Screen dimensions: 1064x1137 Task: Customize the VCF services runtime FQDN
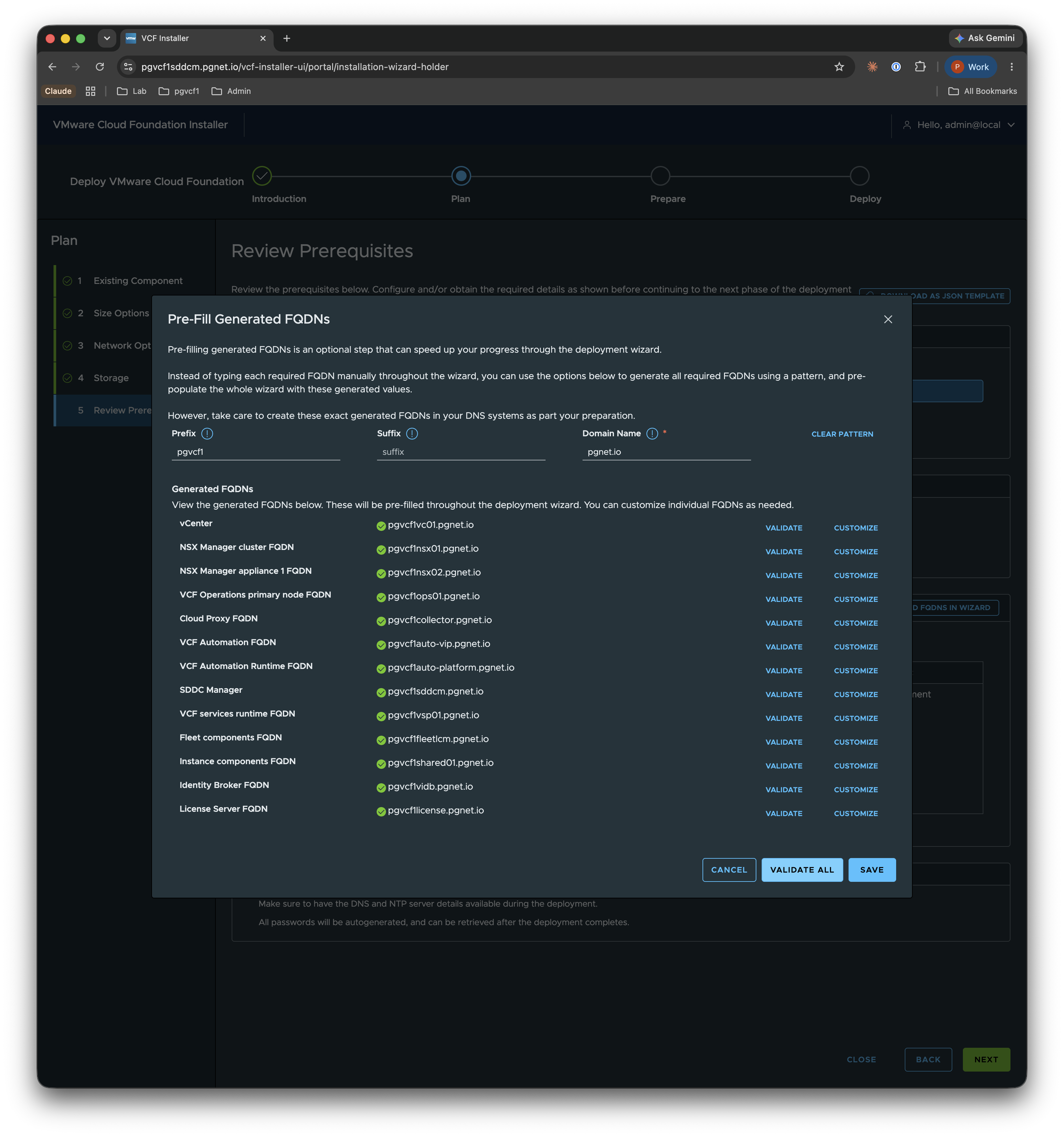[x=855, y=718]
